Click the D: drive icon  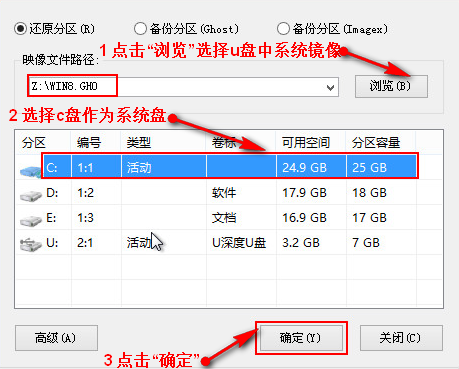click(x=31, y=195)
